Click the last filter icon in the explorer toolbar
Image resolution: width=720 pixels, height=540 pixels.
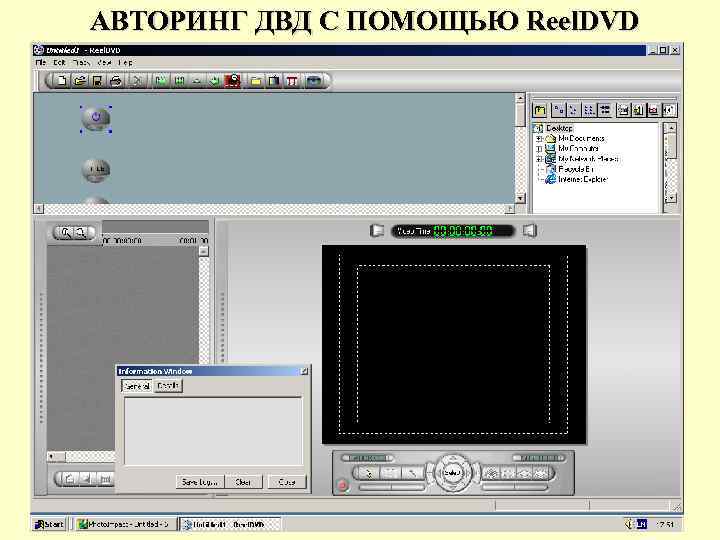coord(669,110)
